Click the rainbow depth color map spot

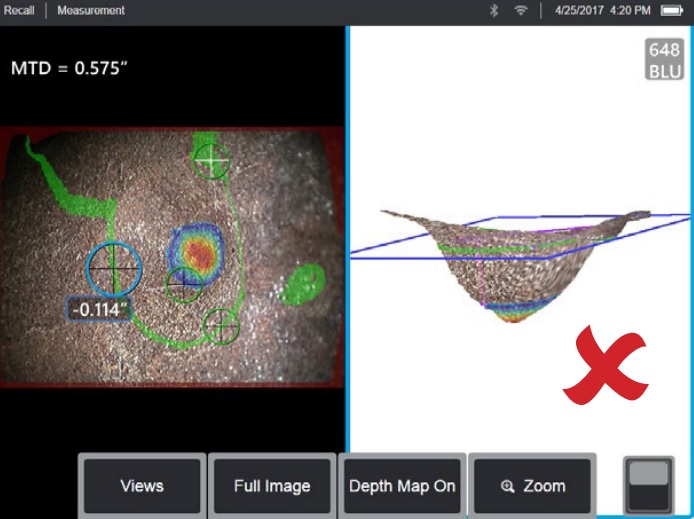point(196,253)
